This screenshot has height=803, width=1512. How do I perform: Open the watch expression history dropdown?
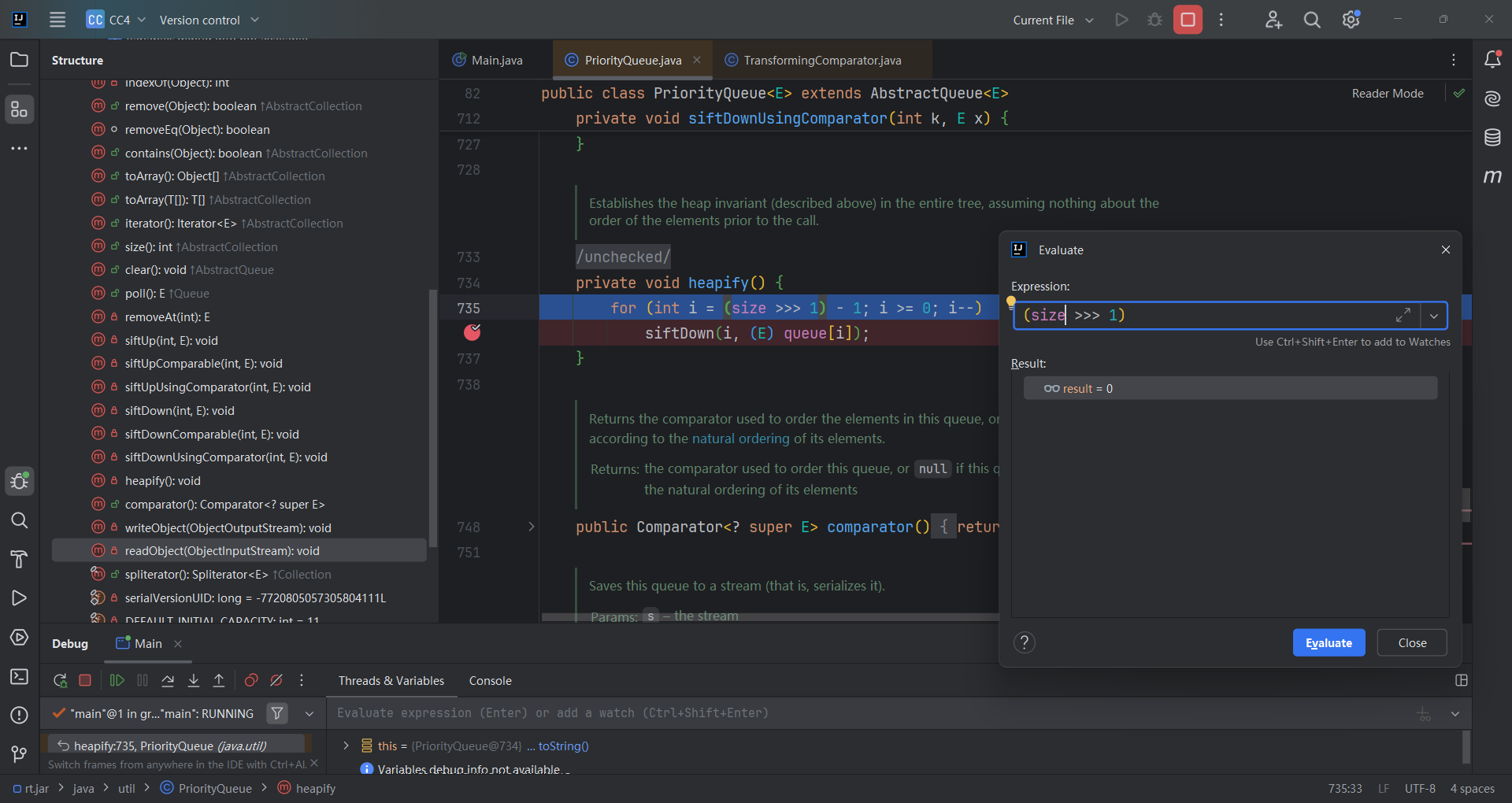(x=1455, y=713)
